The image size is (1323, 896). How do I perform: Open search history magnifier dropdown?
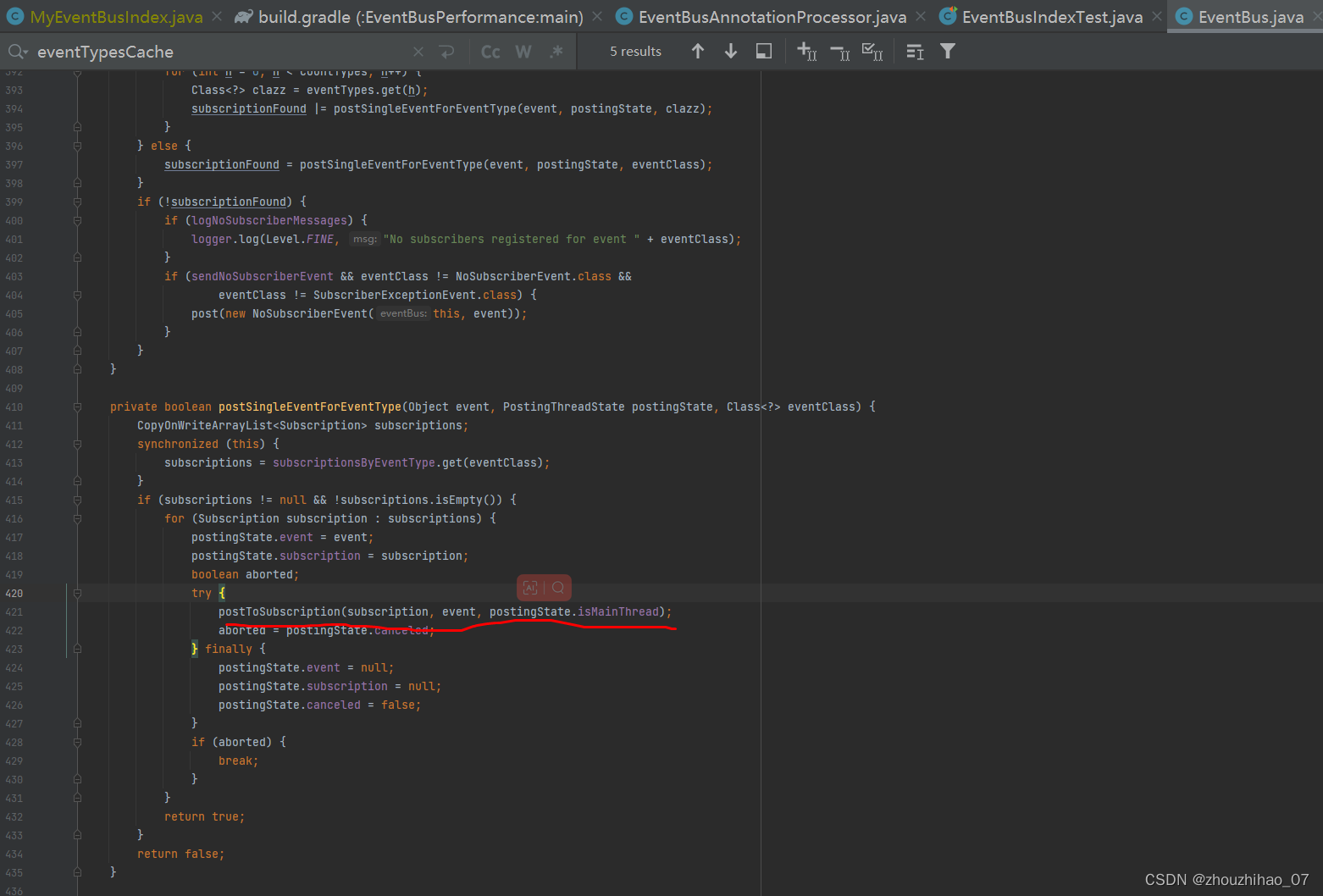pyautogui.click(x=17, y=52)
